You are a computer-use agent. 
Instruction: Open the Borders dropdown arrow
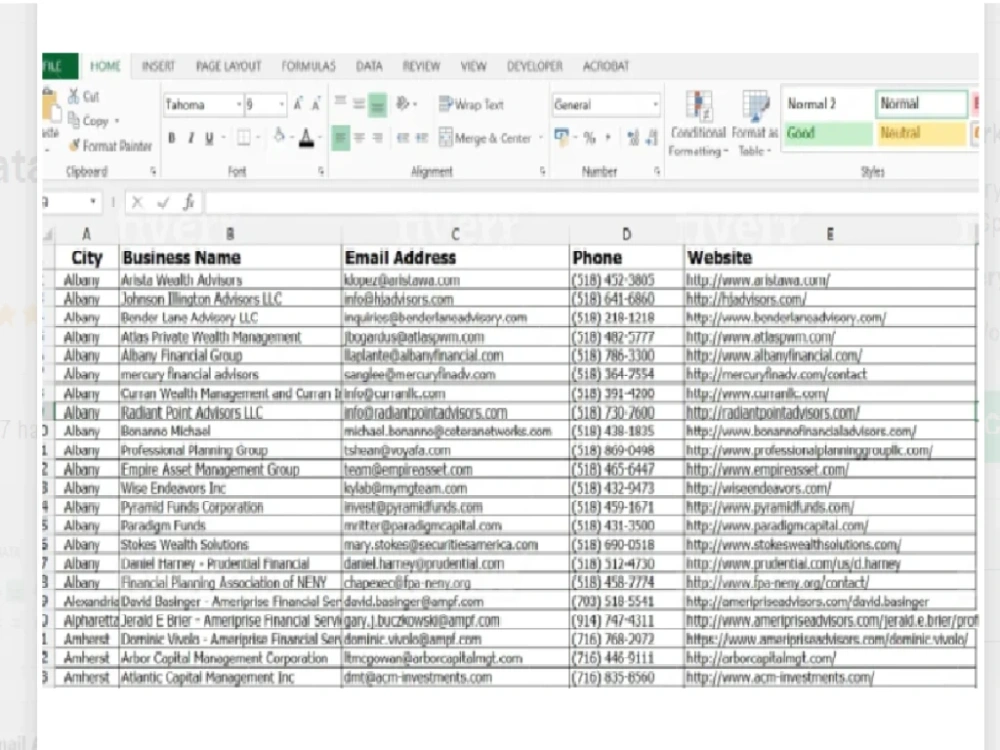258,138
